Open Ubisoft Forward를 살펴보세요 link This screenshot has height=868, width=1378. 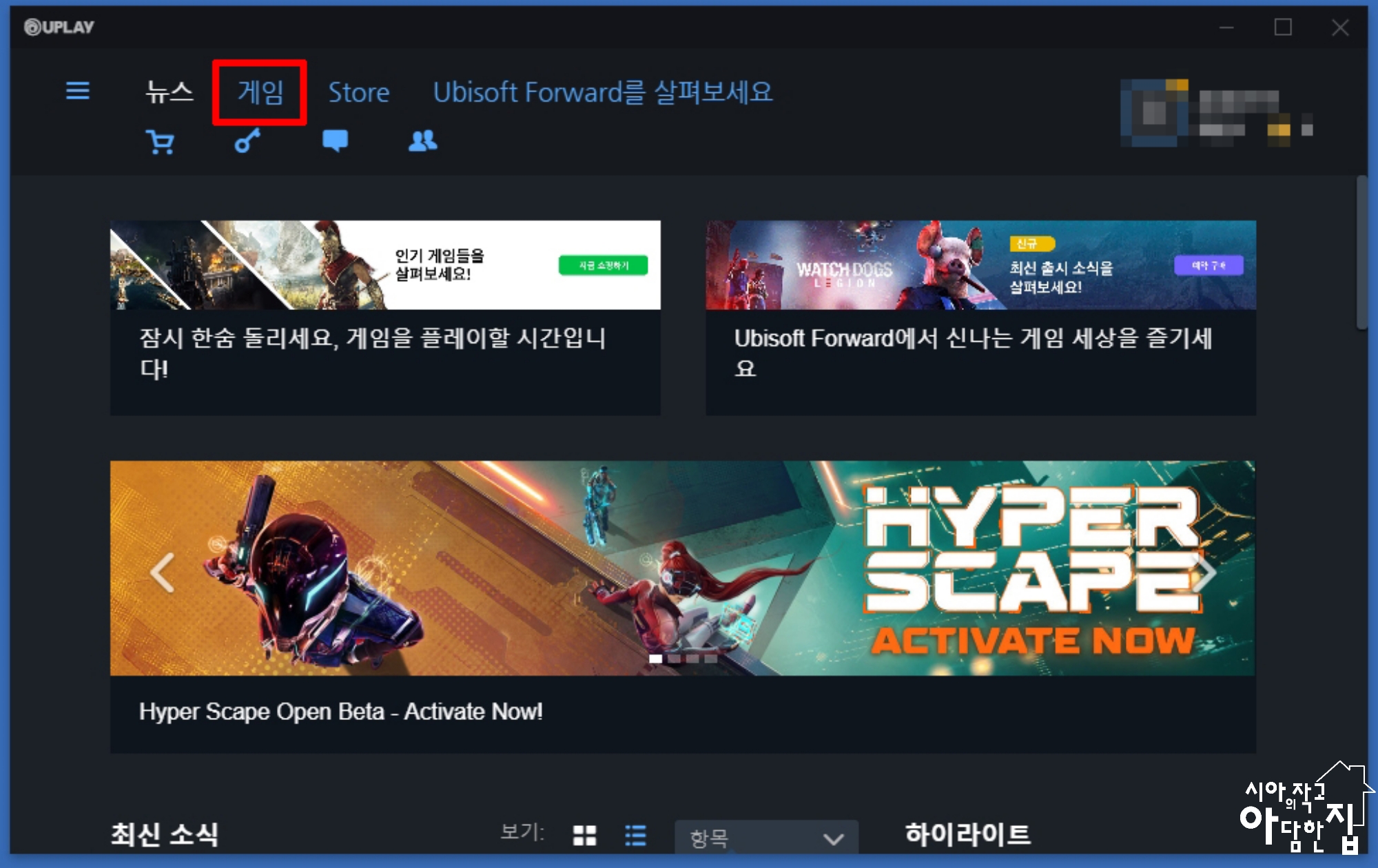[x=602, y=92]
